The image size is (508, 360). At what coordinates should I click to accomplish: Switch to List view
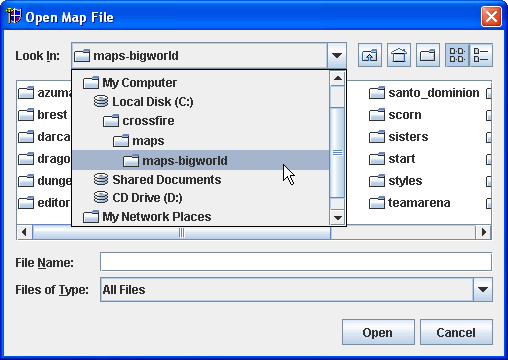457,55
